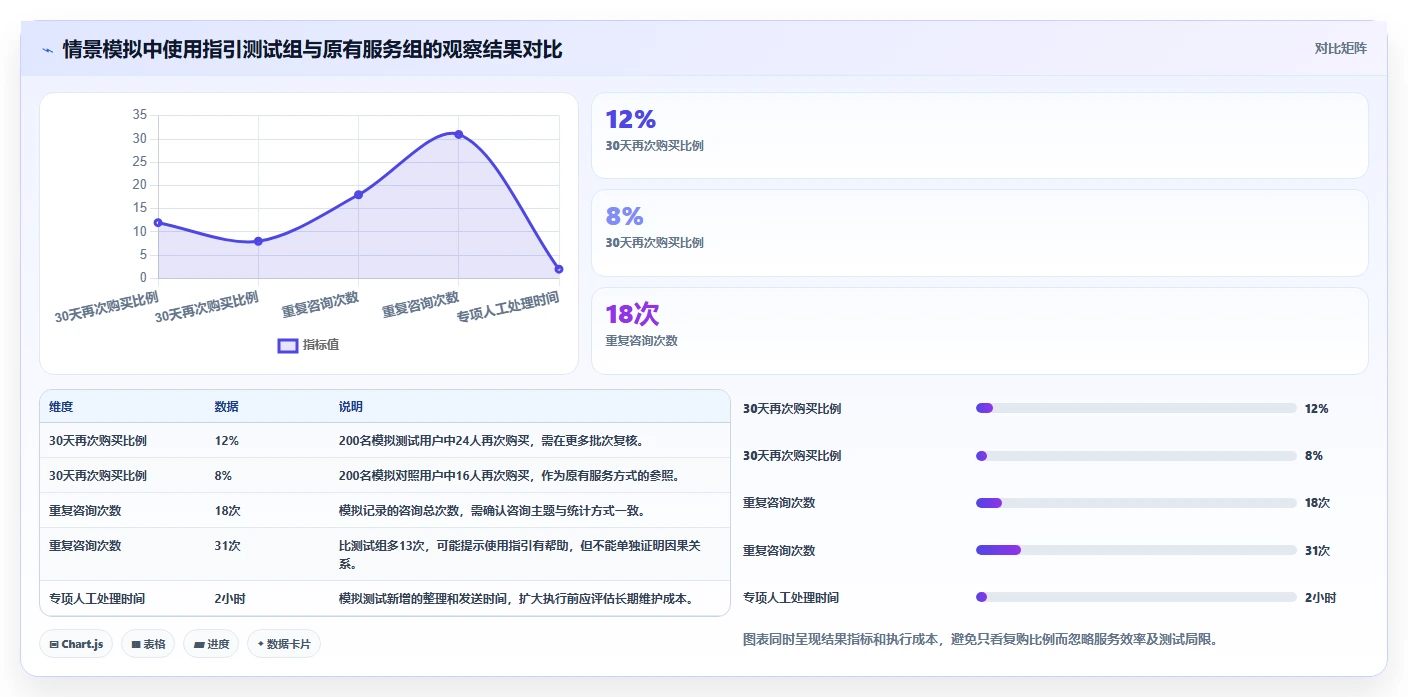This screenshot has width=1408, height=697.
Task: Click the 2小时 value beside the progress bars
Action: tap(1320, 597)
